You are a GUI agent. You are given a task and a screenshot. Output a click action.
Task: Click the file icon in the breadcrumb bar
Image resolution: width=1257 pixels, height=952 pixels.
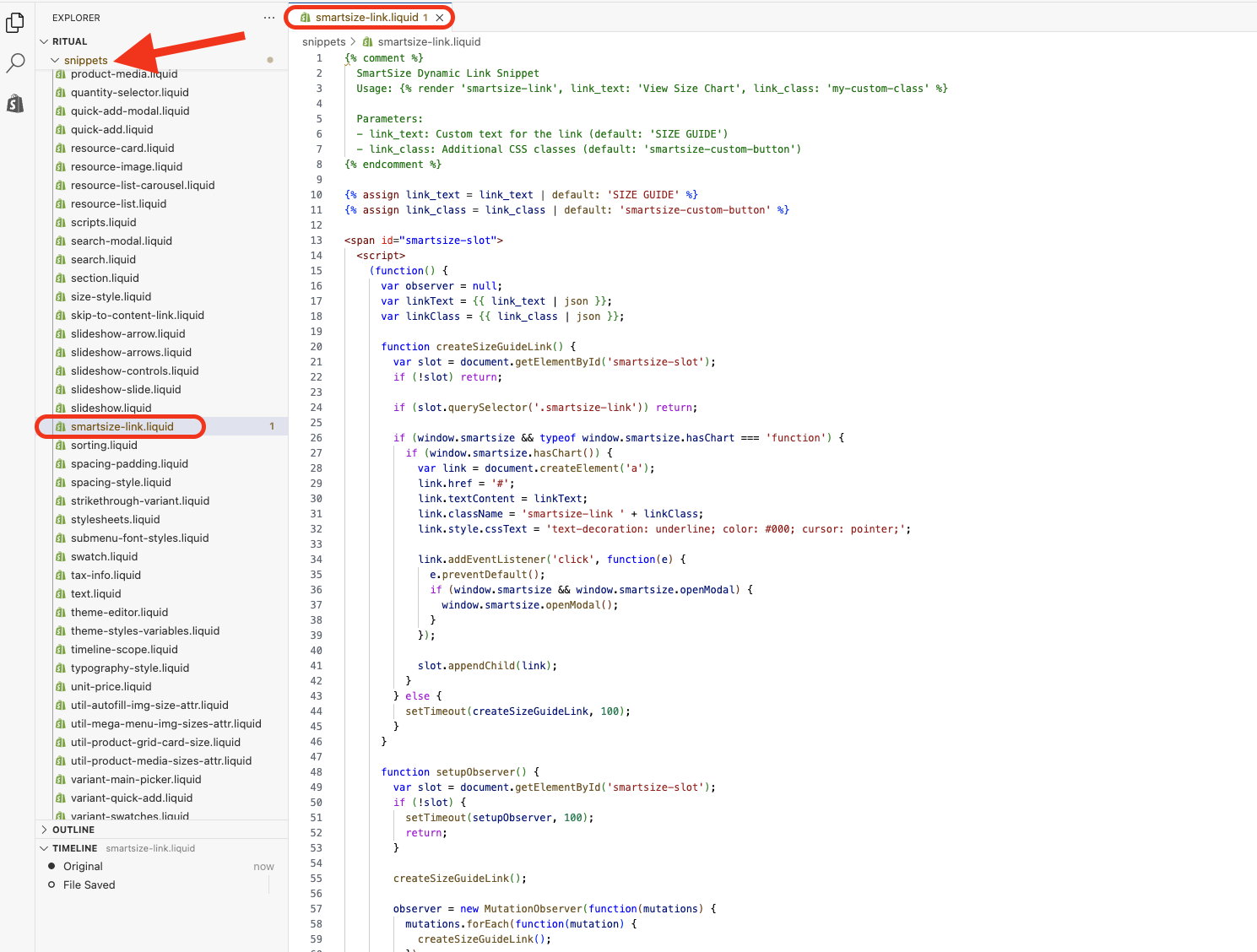tap(367, 42)
